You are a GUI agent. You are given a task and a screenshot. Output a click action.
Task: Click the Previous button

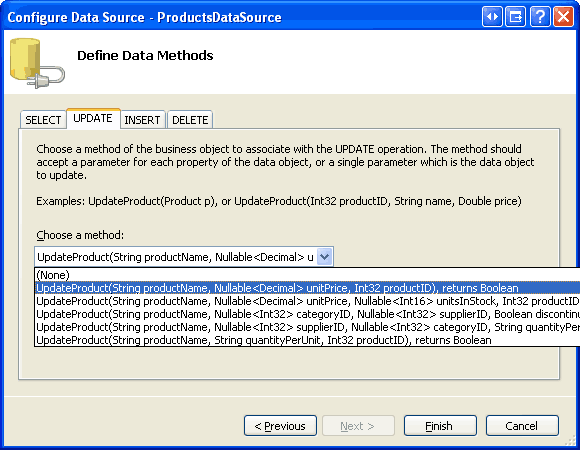[x=280, y=426]
